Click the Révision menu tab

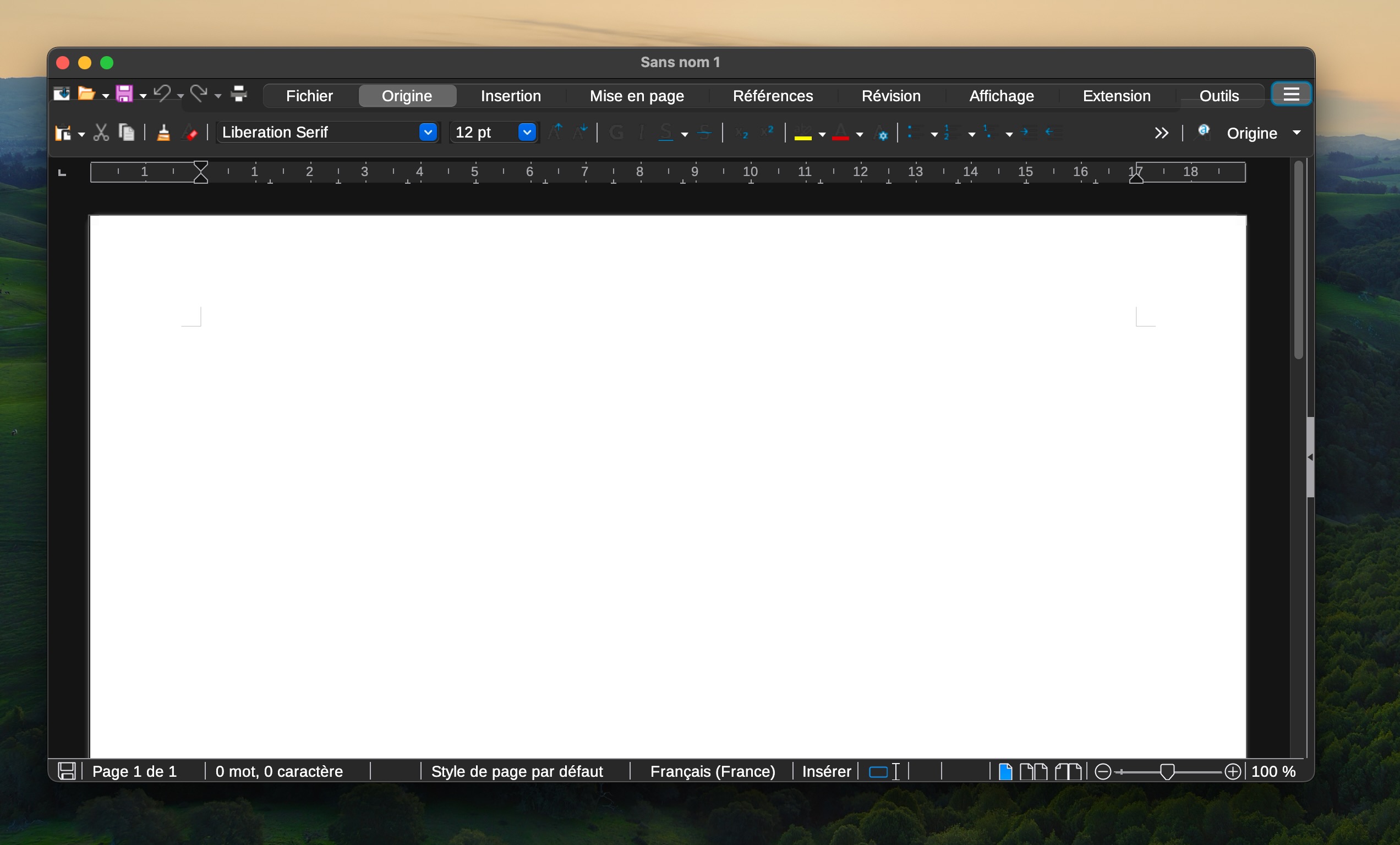891,96
